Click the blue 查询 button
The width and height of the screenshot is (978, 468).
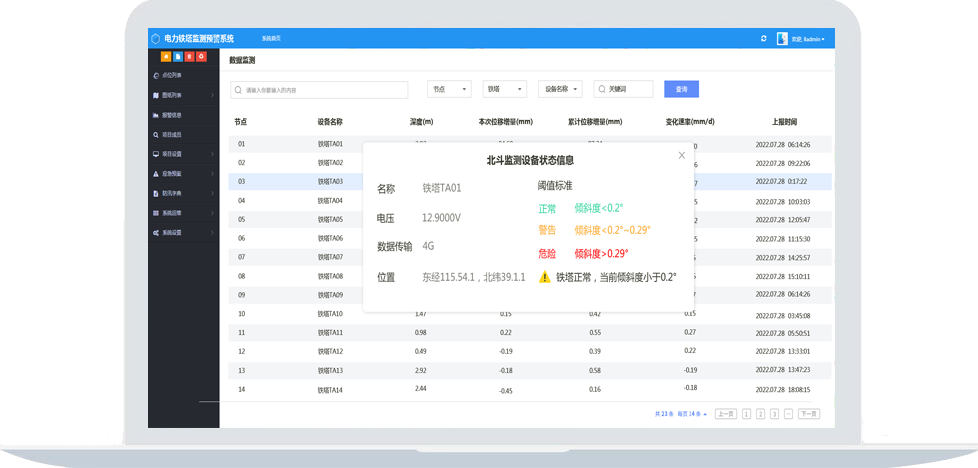[x=681, y=89]
